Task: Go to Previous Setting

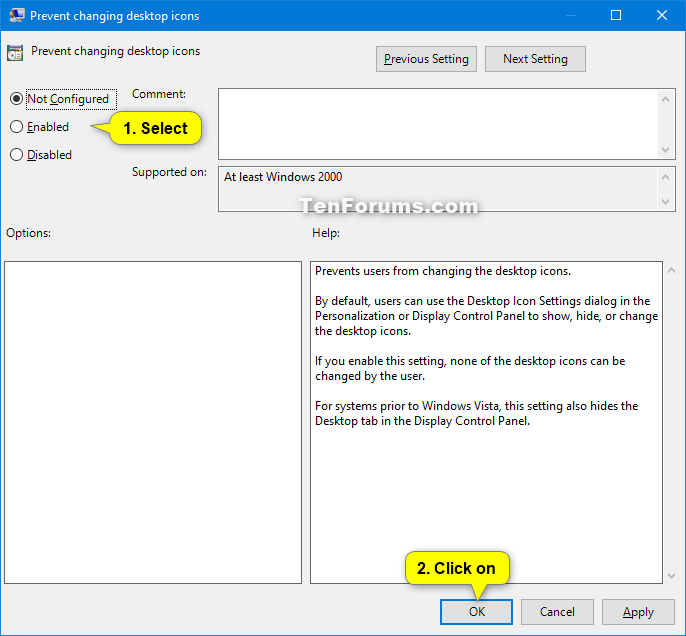Action: pos(426,59)
